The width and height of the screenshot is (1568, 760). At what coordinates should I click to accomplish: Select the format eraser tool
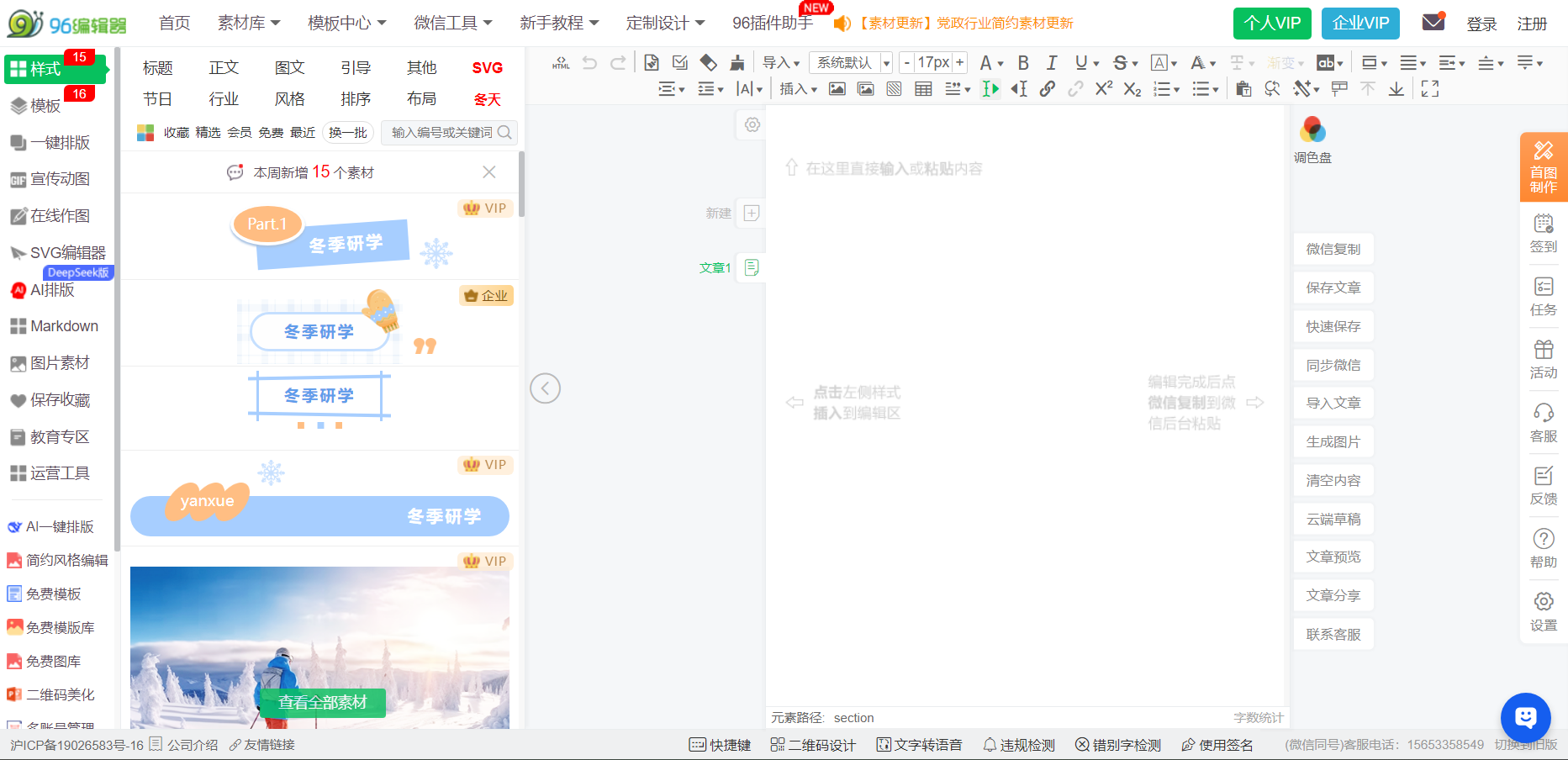(x=709, y=62)
